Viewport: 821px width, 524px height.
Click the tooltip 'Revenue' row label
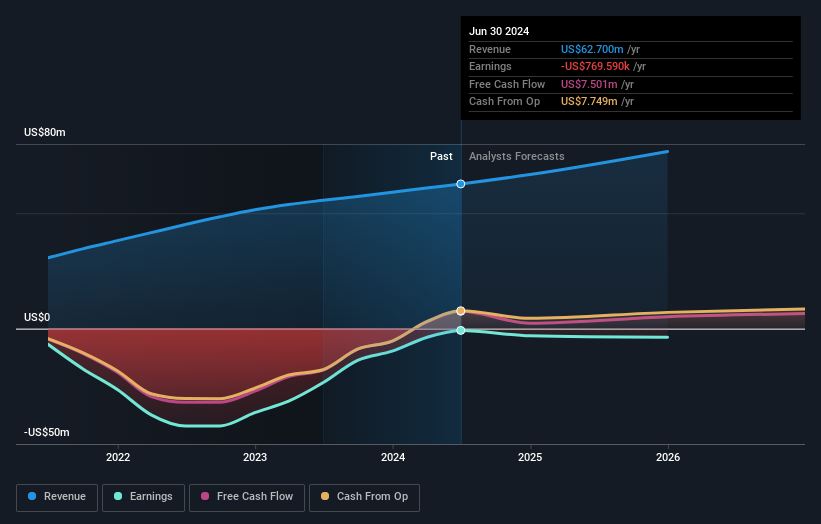coord(490,49)
